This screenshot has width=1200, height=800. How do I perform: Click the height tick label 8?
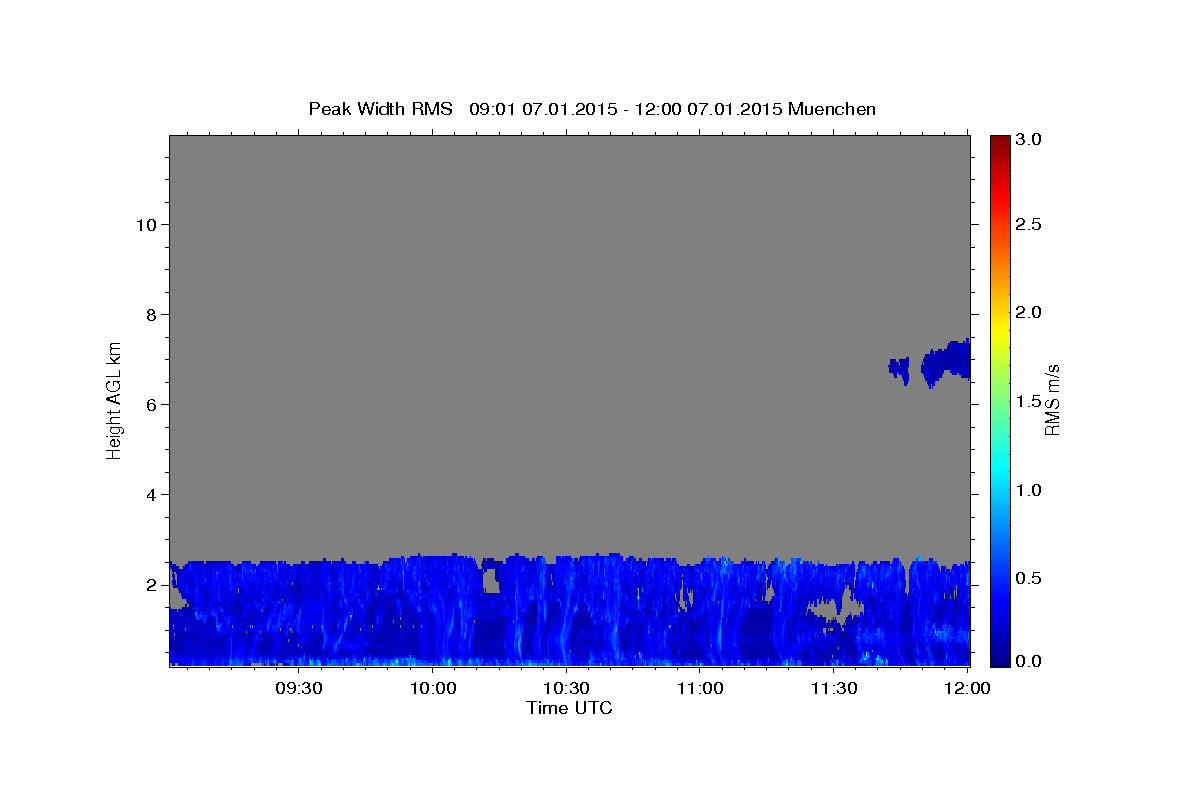click(151, 315)
